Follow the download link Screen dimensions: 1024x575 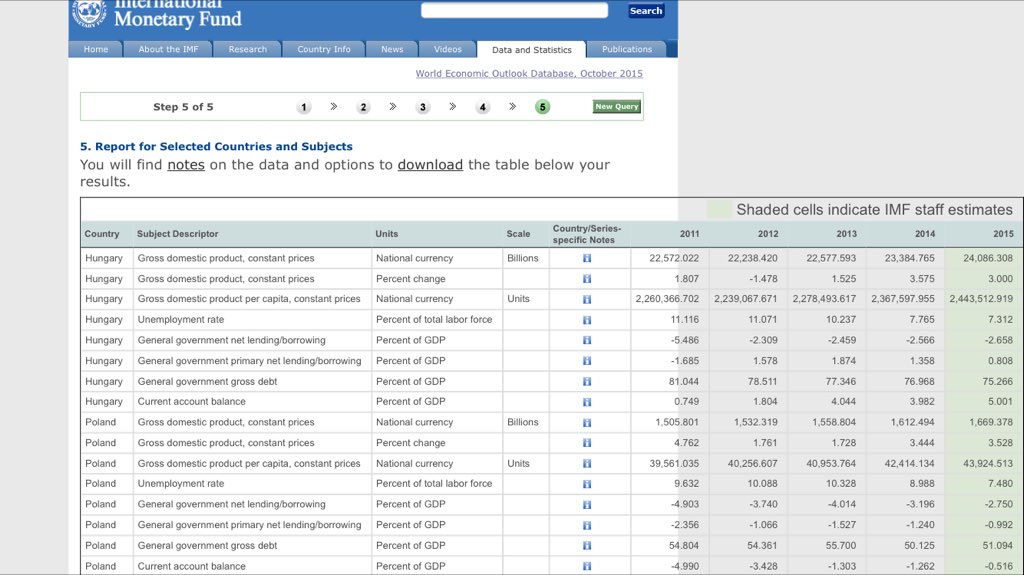(x=430, y=165)
